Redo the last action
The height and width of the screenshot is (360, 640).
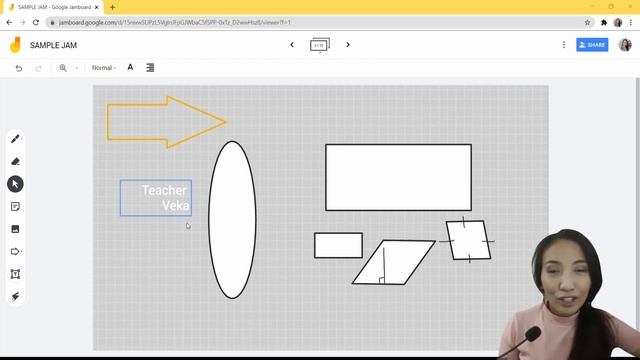coord(38,68)
